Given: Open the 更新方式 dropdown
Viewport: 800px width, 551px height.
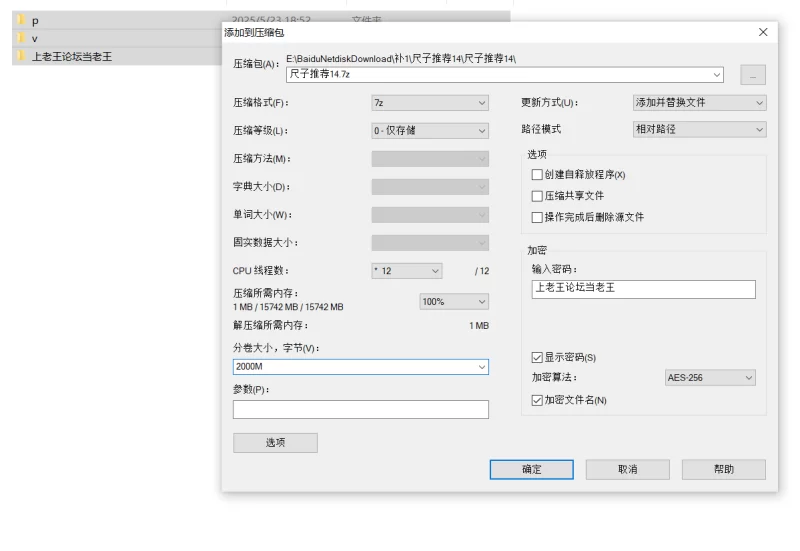Looking at the screenshot, I should tap(699, 103).
